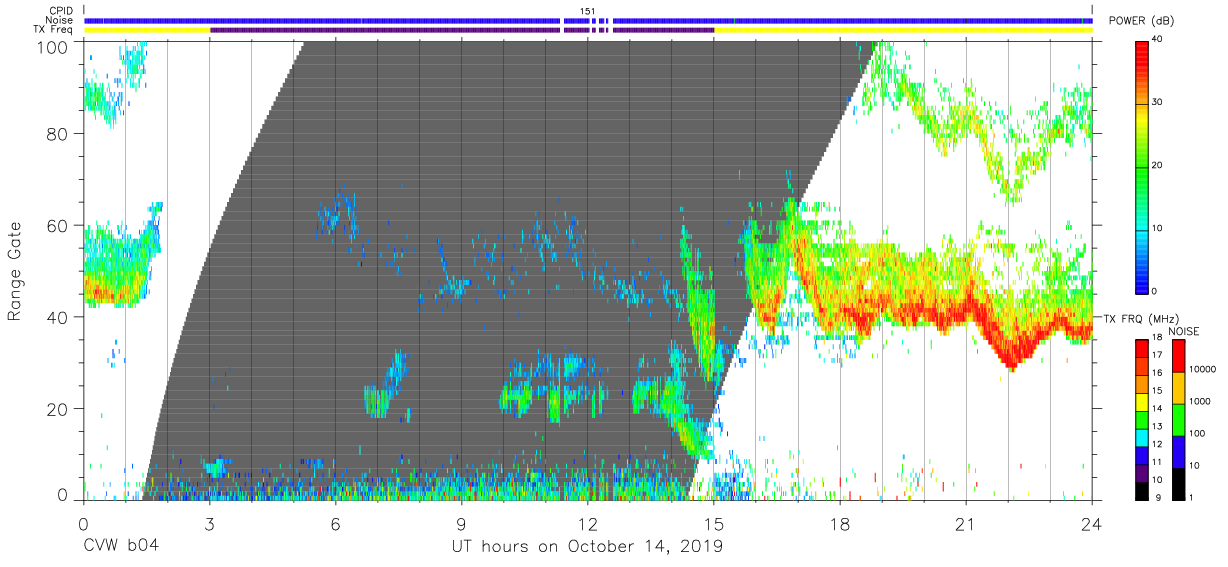The height and width of the screenshot is (567, 1228).
Task: Click the Range Gate y-axis title
Action: click(15, 272)
